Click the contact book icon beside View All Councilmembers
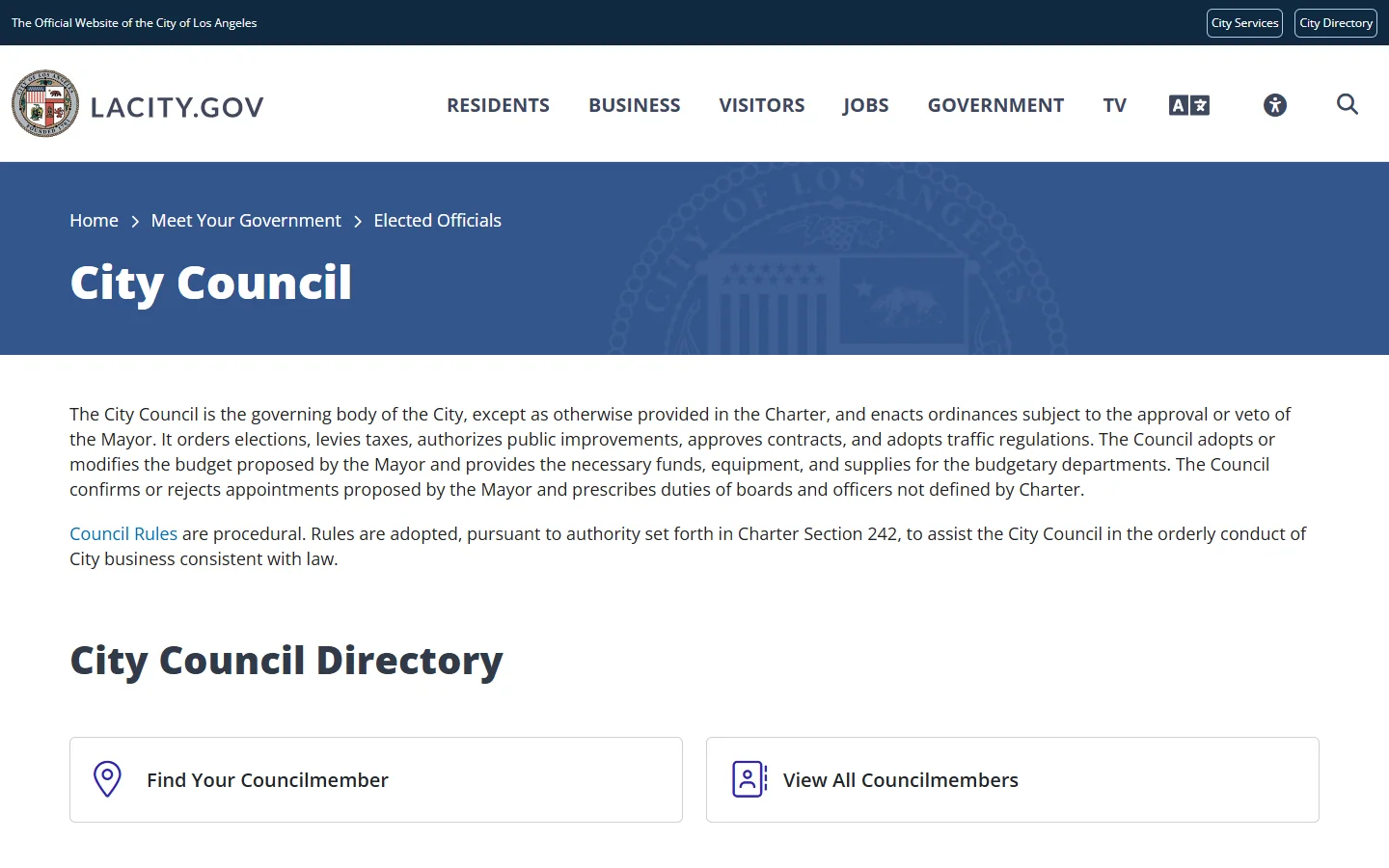1389x868 pixels. pyautogui.click(x=749, y=779)
